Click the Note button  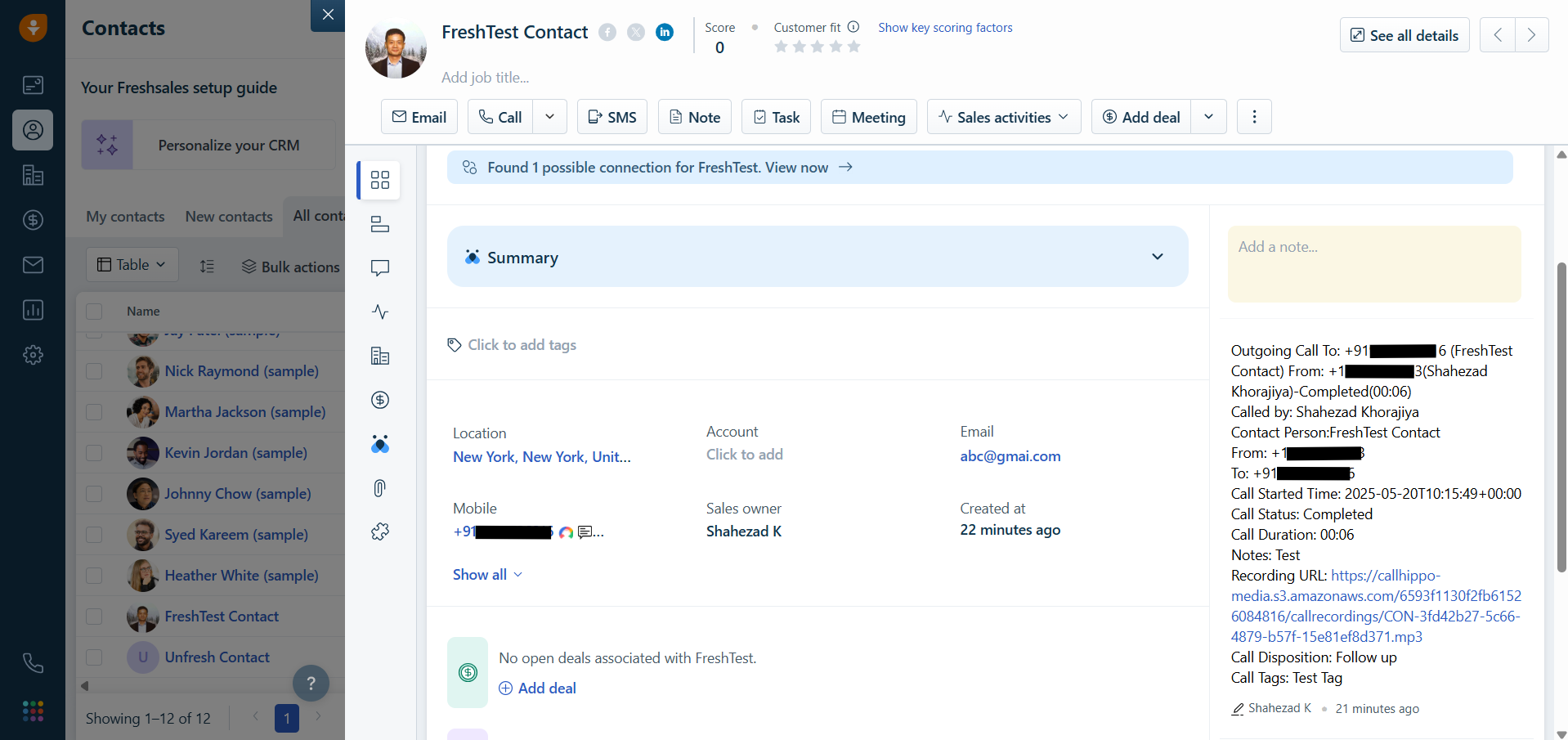click(695, 117)
